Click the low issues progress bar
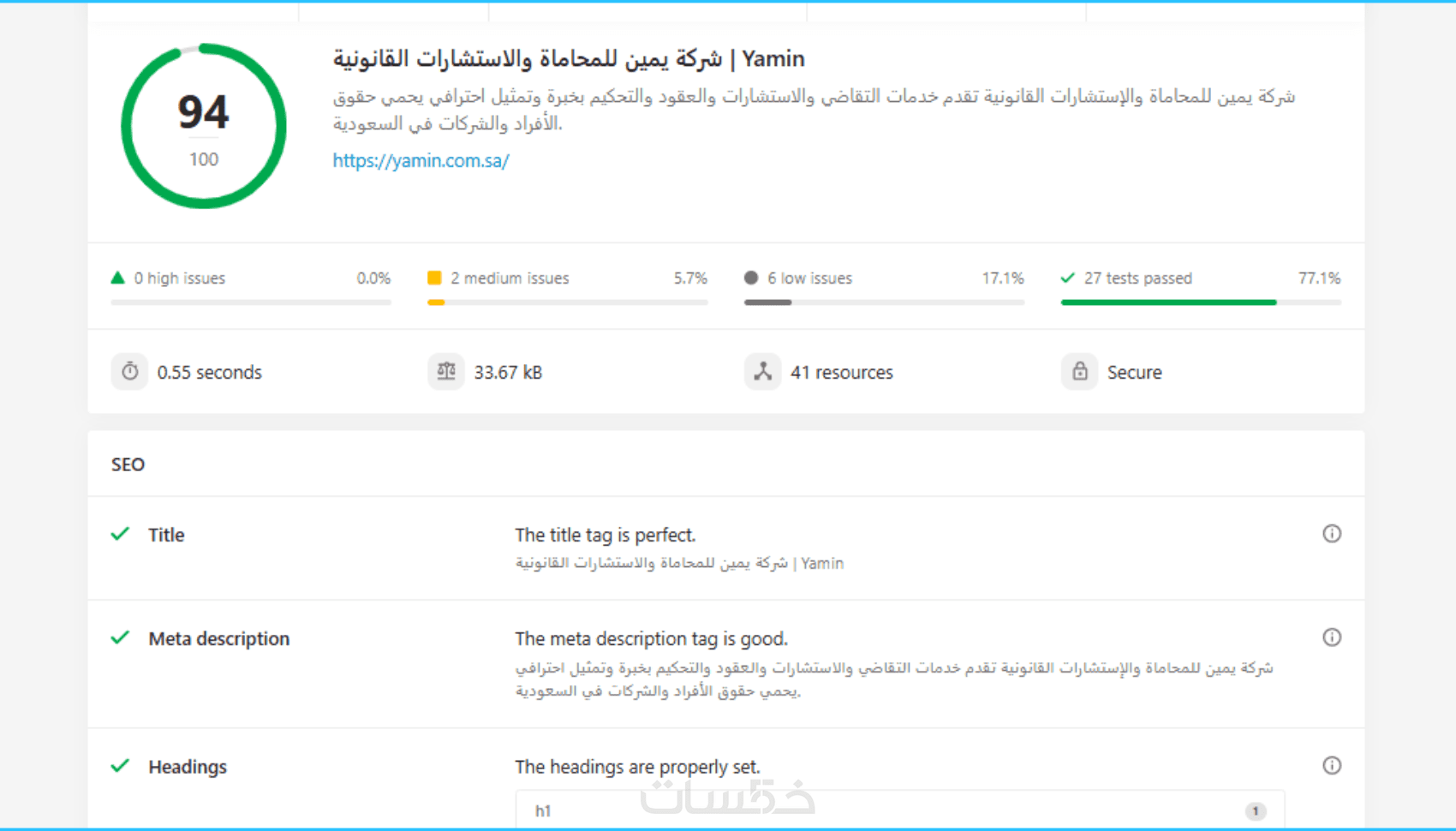Image resolution: width=1456 pixels, height=831 pixels. coord(884,302)
